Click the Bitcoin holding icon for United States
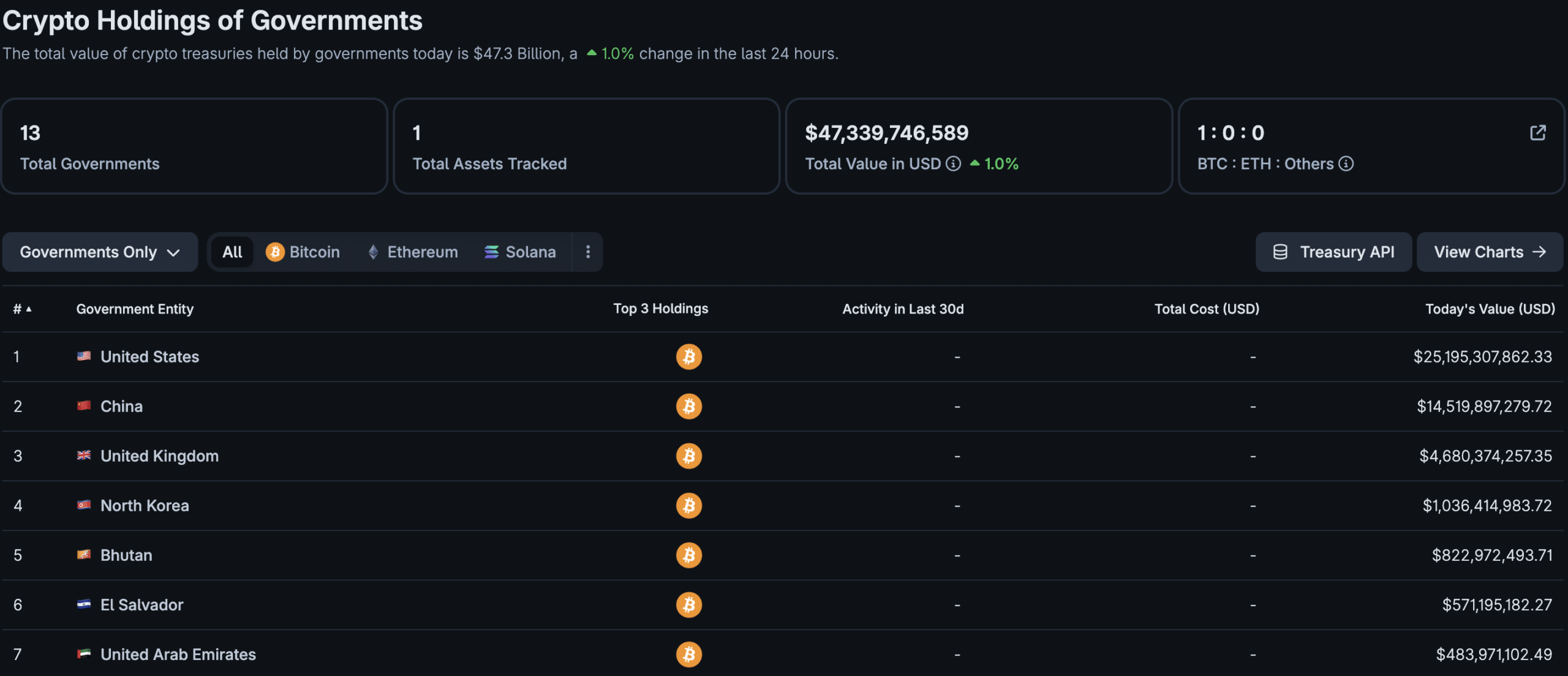This screenshot has width=1568, height=676. tap(689, 356)
